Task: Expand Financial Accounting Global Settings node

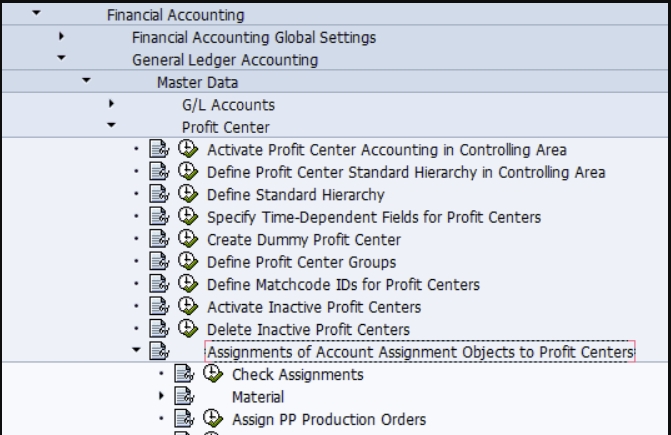Action: coord(62,37)
